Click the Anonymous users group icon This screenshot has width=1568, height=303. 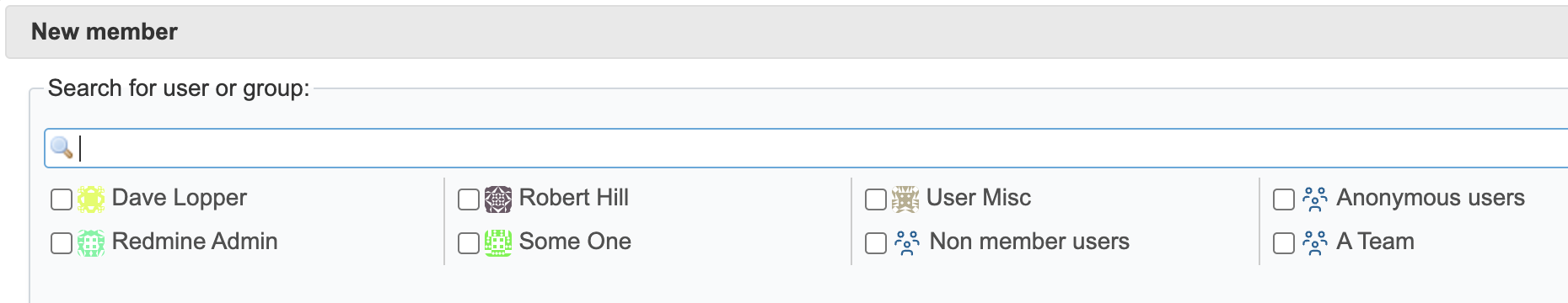[x=1314, y=199]
